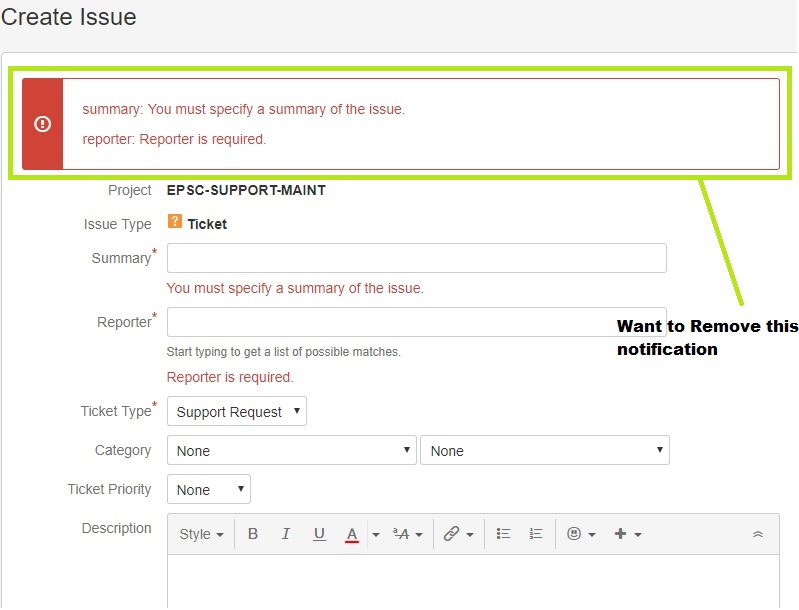Click the orange Ticket issue type icon

click(x=175, y=222)
